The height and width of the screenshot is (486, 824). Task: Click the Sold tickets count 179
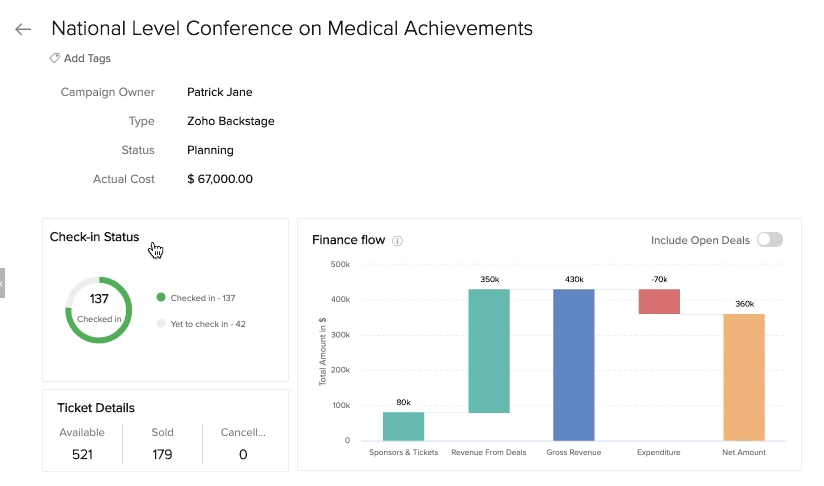click(x=162, y=454)
